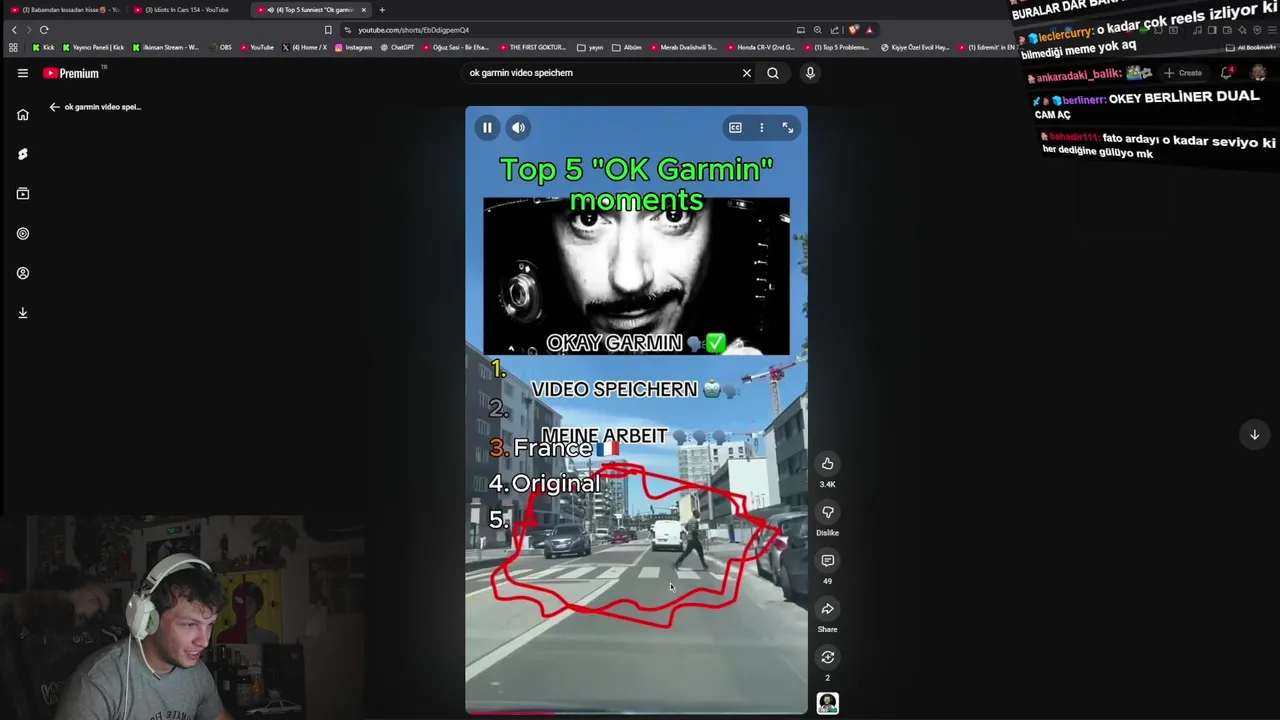The image size is (1280, 720).
Task: Switch to the 'Babamdan kıssadan hisse' tab
Action: pyautogui.click(x=65, y=10)
